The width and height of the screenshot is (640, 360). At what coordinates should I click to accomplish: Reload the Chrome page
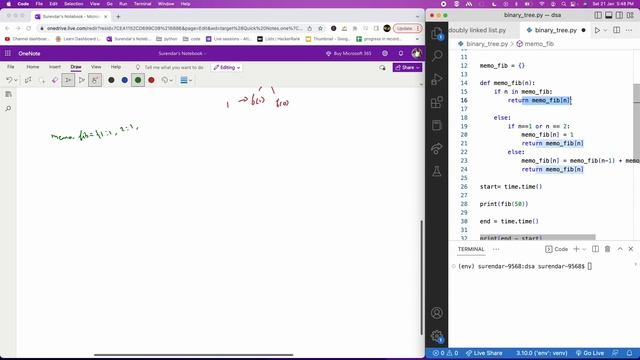point(29,29)
